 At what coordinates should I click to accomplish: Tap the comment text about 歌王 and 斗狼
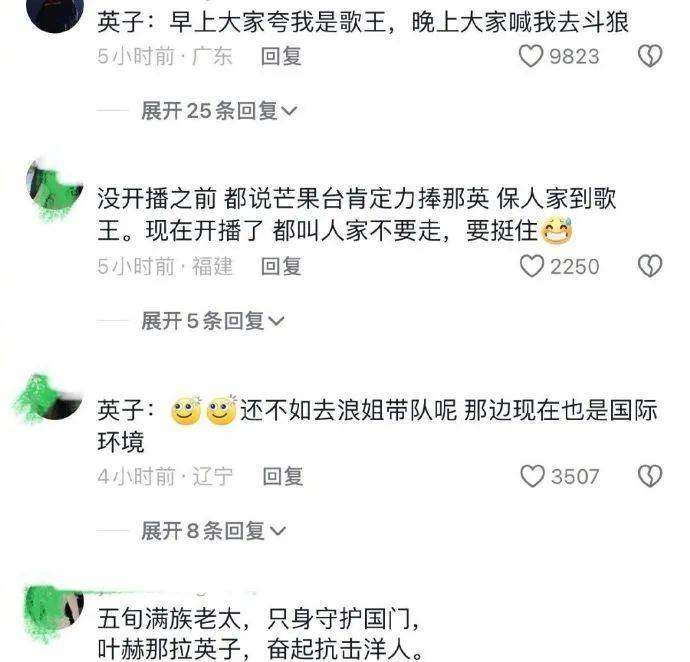point(363,22)
